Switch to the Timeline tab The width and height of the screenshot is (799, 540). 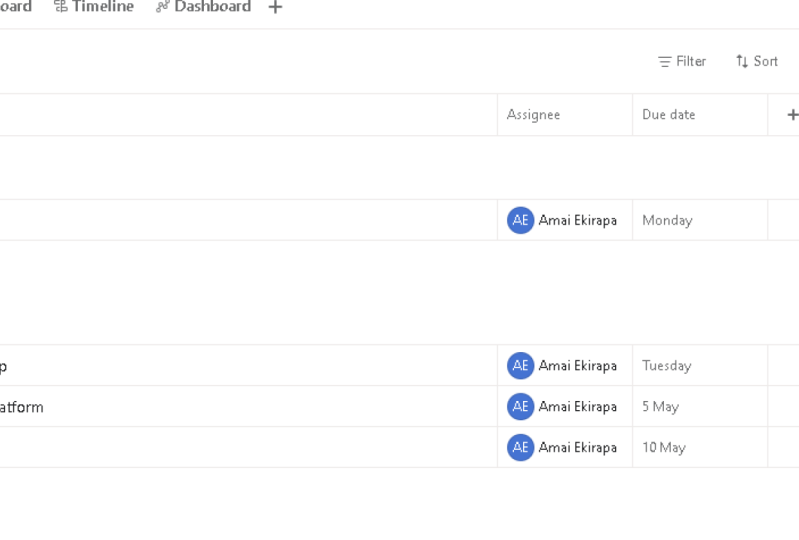point(94,7)
